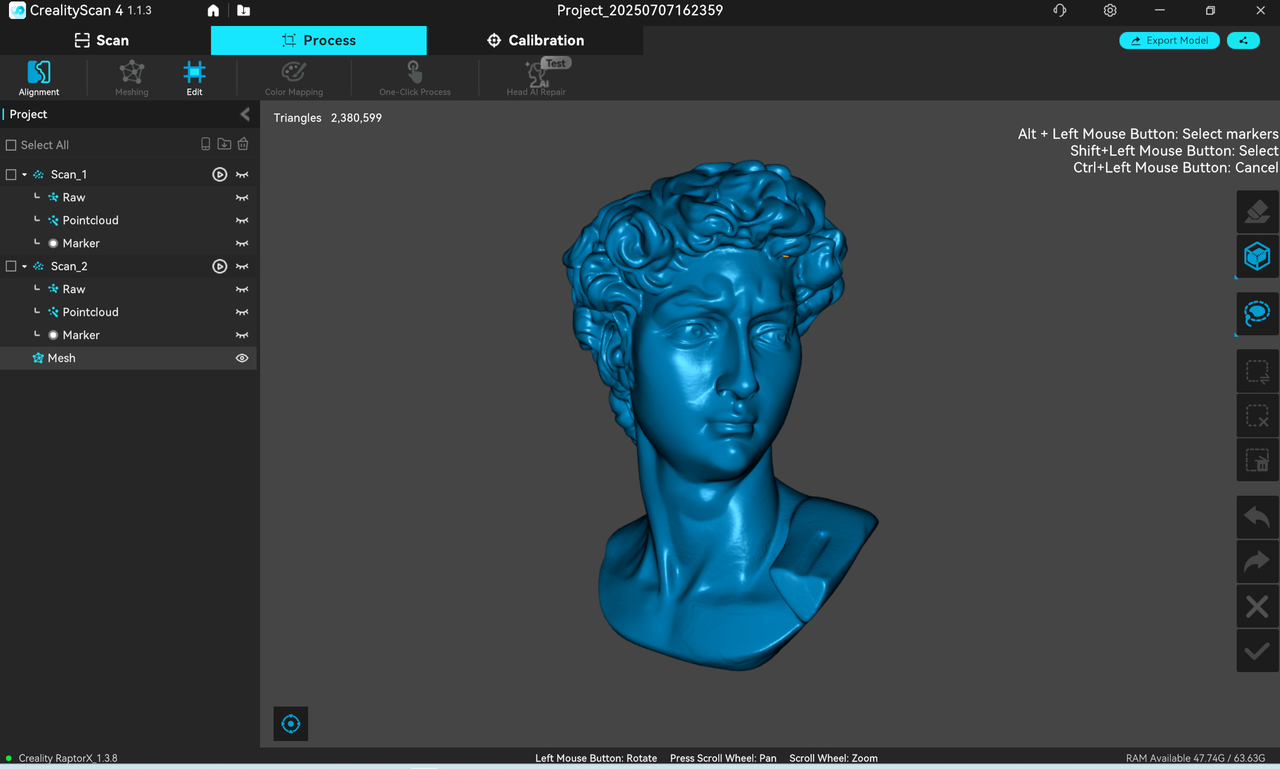Open settings gear

point(1110,11)
